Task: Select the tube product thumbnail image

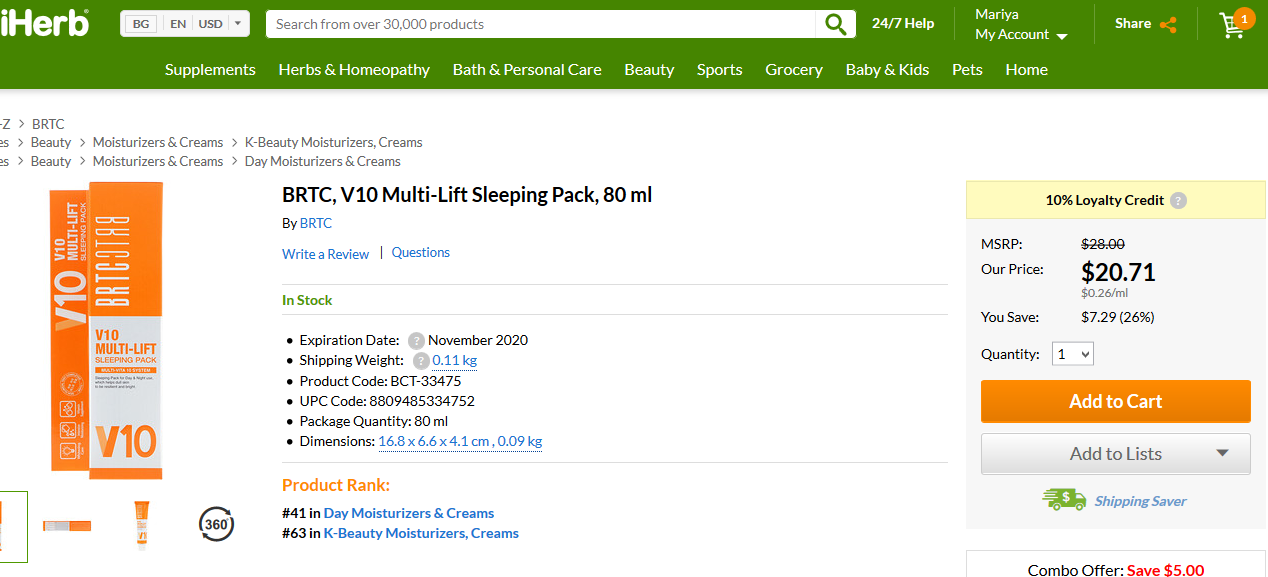Action: click(141, 524)
